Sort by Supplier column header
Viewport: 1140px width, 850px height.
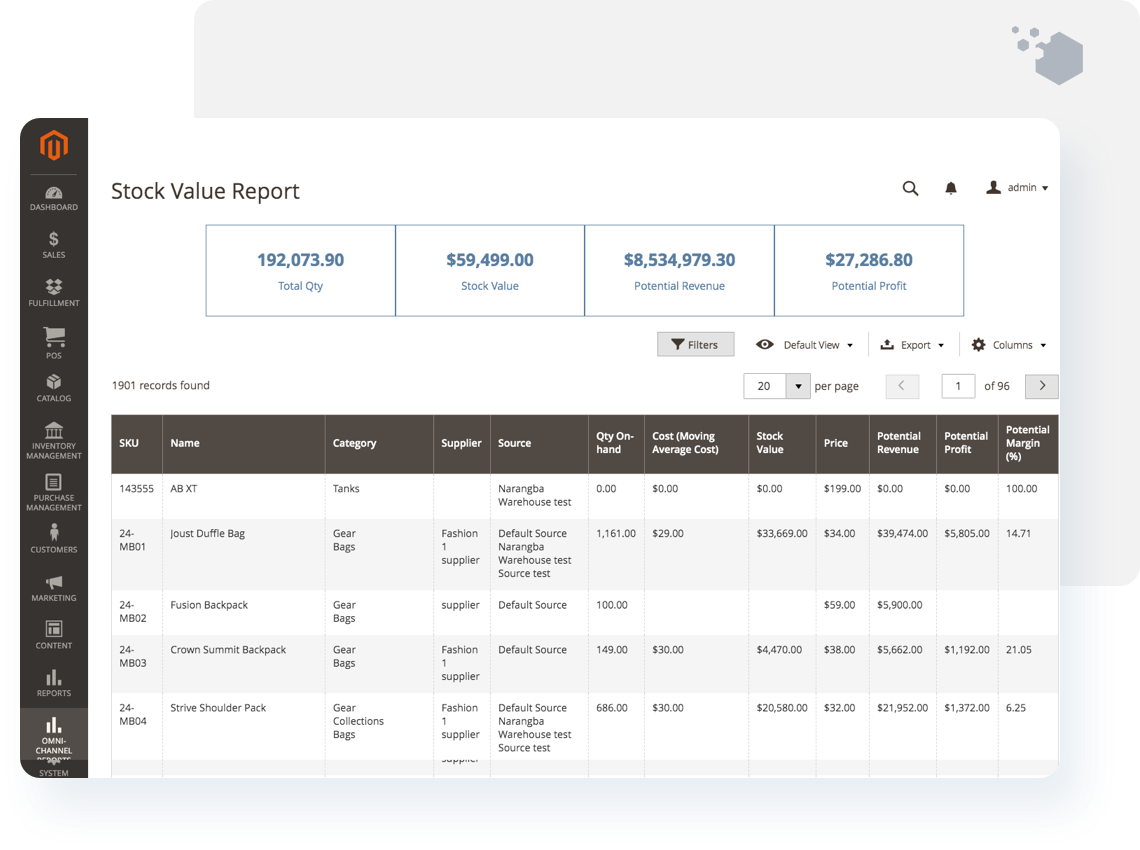click(x=462, y=444)
